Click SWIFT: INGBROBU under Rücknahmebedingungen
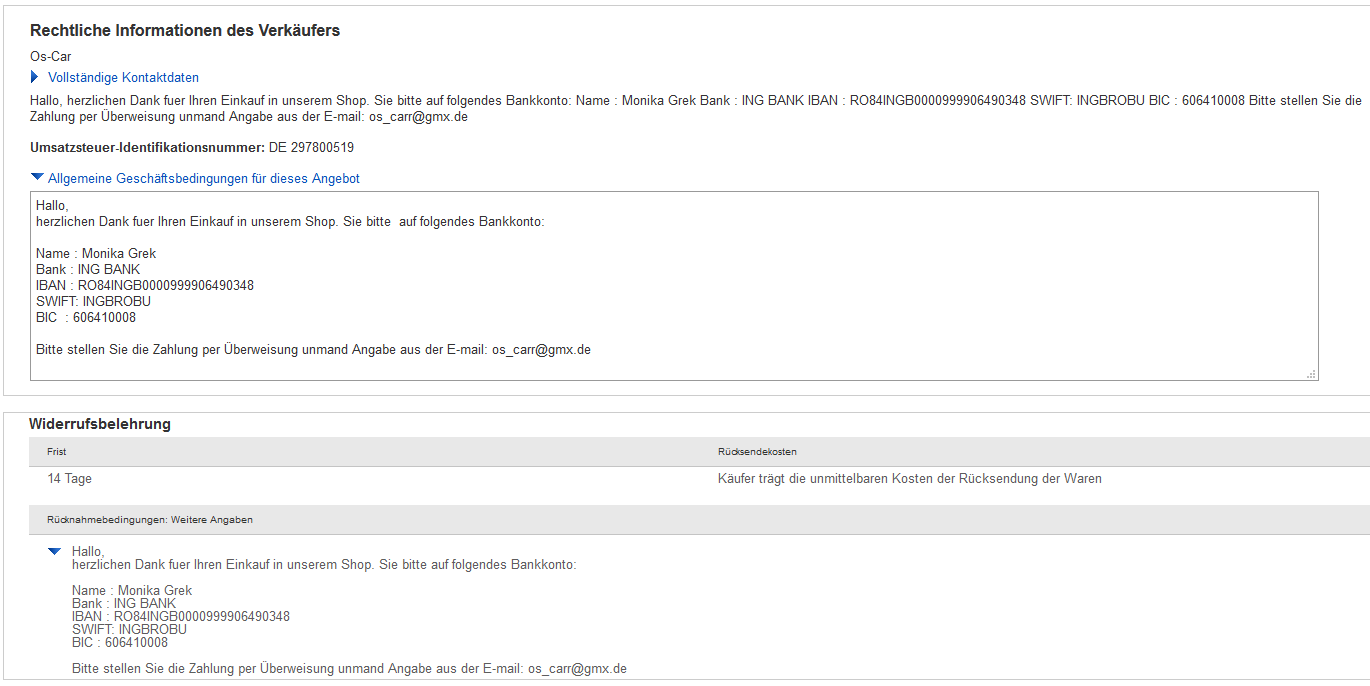The image size is (1370, 686). pyautogui.click(x=129, y=629)
